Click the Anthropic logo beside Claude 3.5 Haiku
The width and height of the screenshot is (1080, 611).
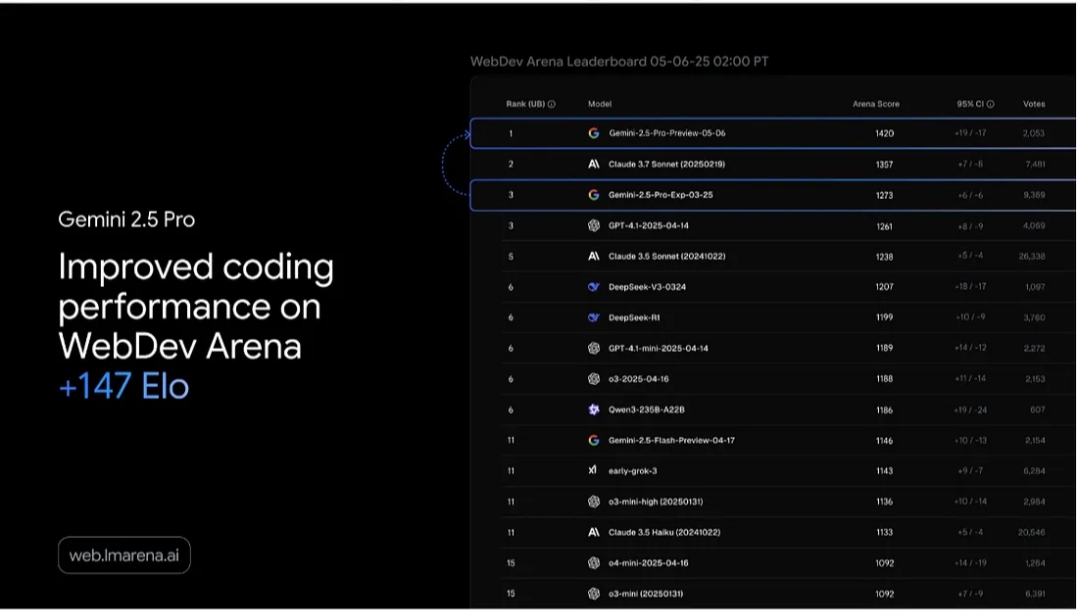[x=593, y=532]
